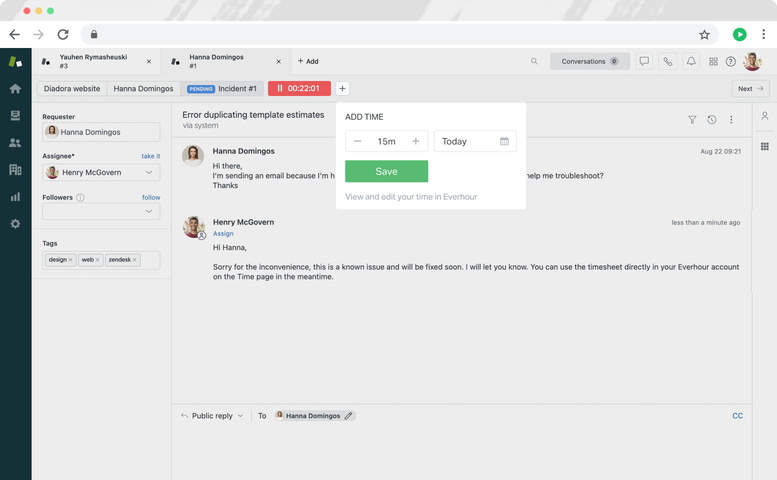The height and width of the screenshot is (480, 777).
Task: Click Henry McGovern message avatar
Action: [x=193, y=227]
